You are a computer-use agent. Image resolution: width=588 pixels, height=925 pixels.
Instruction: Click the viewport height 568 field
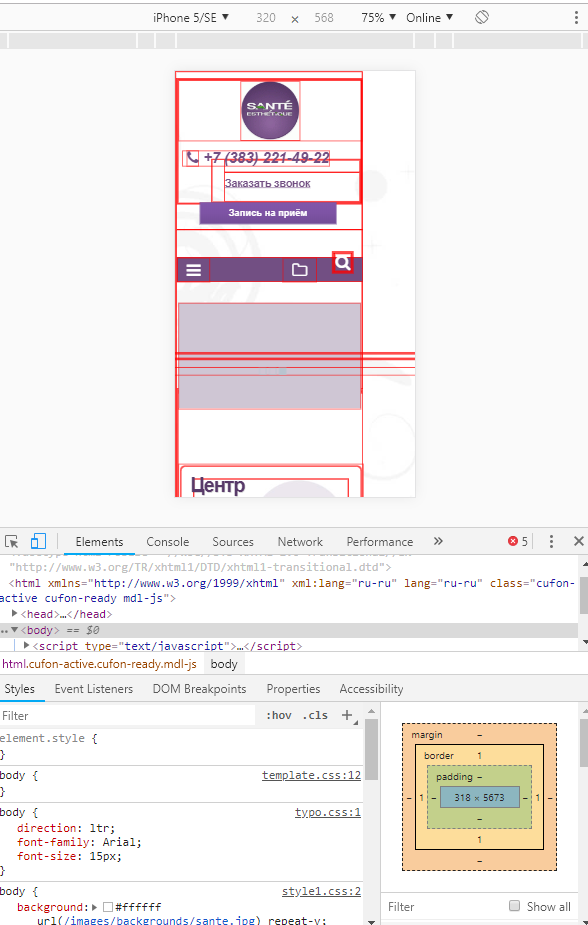click(x=324, y=18)
